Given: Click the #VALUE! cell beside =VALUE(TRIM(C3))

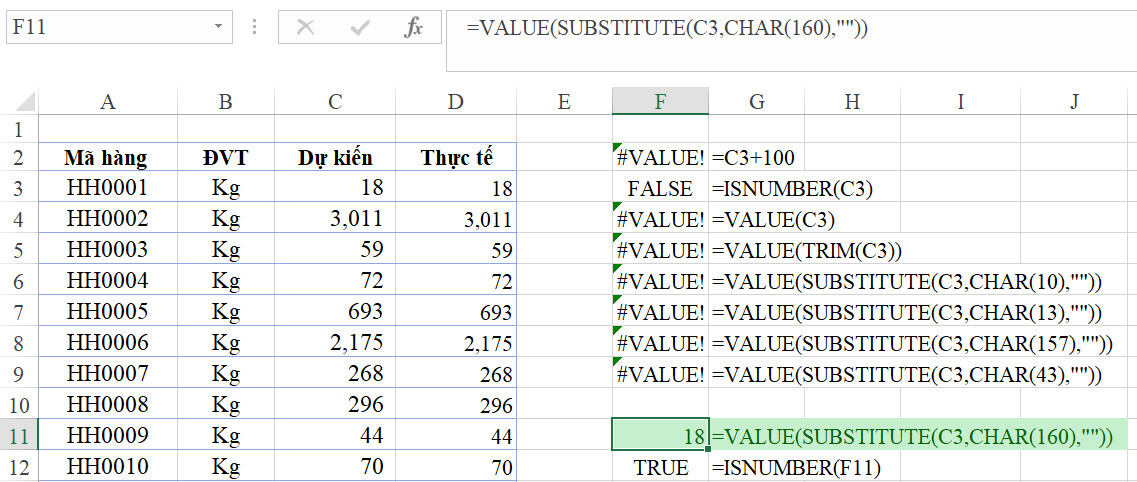Looking at the screenshot, I should pos(660,250).
